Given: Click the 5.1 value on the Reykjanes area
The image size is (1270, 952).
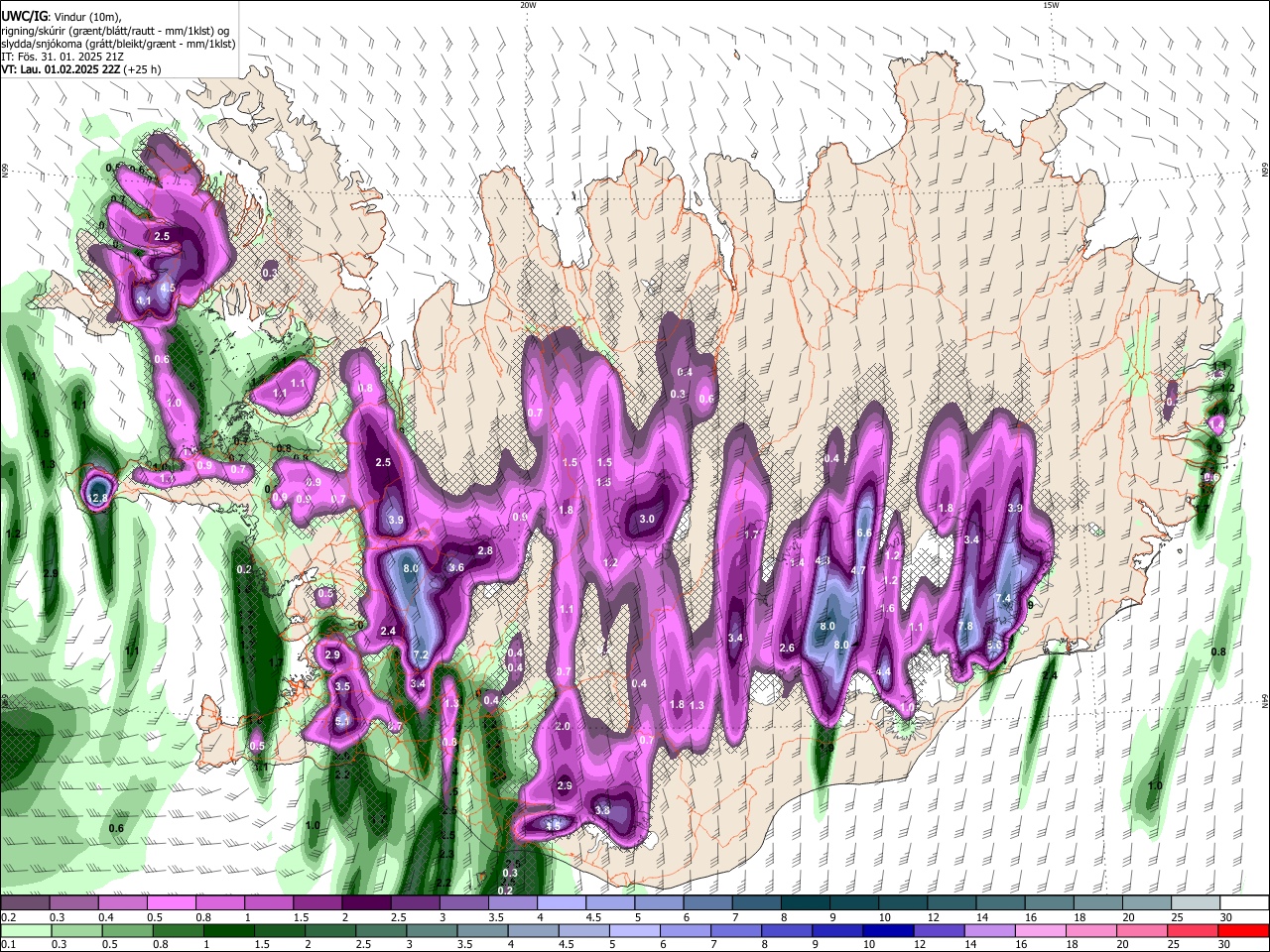Looking at the screenshot, I should [342, 721].
